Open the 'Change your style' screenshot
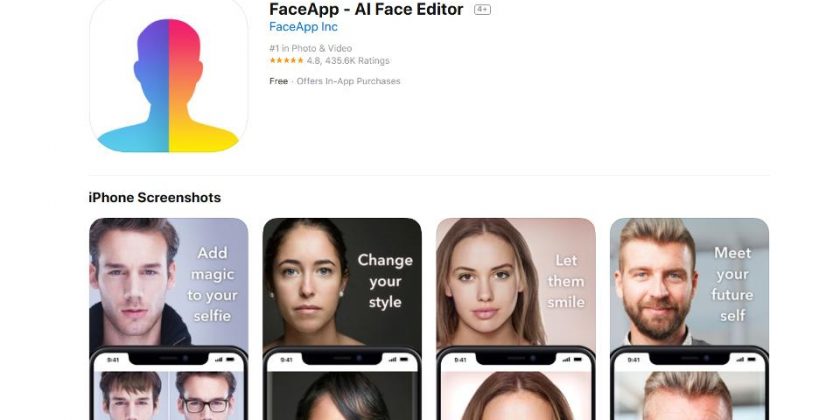 tap(342, 319)
